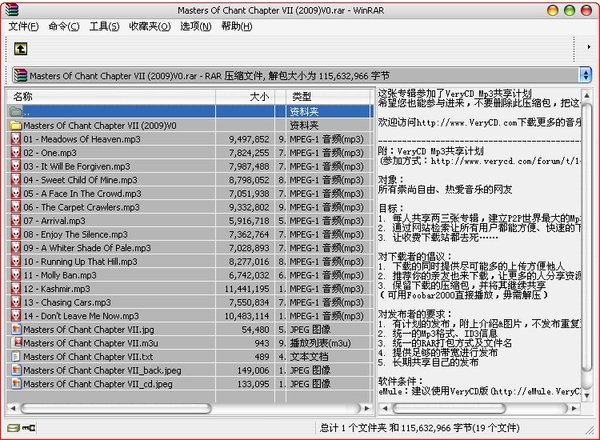
Task: Click the mp3 icon for 13 - Chasing Cars.mp3
Action: pyautogui.click(x=16, y=302)
